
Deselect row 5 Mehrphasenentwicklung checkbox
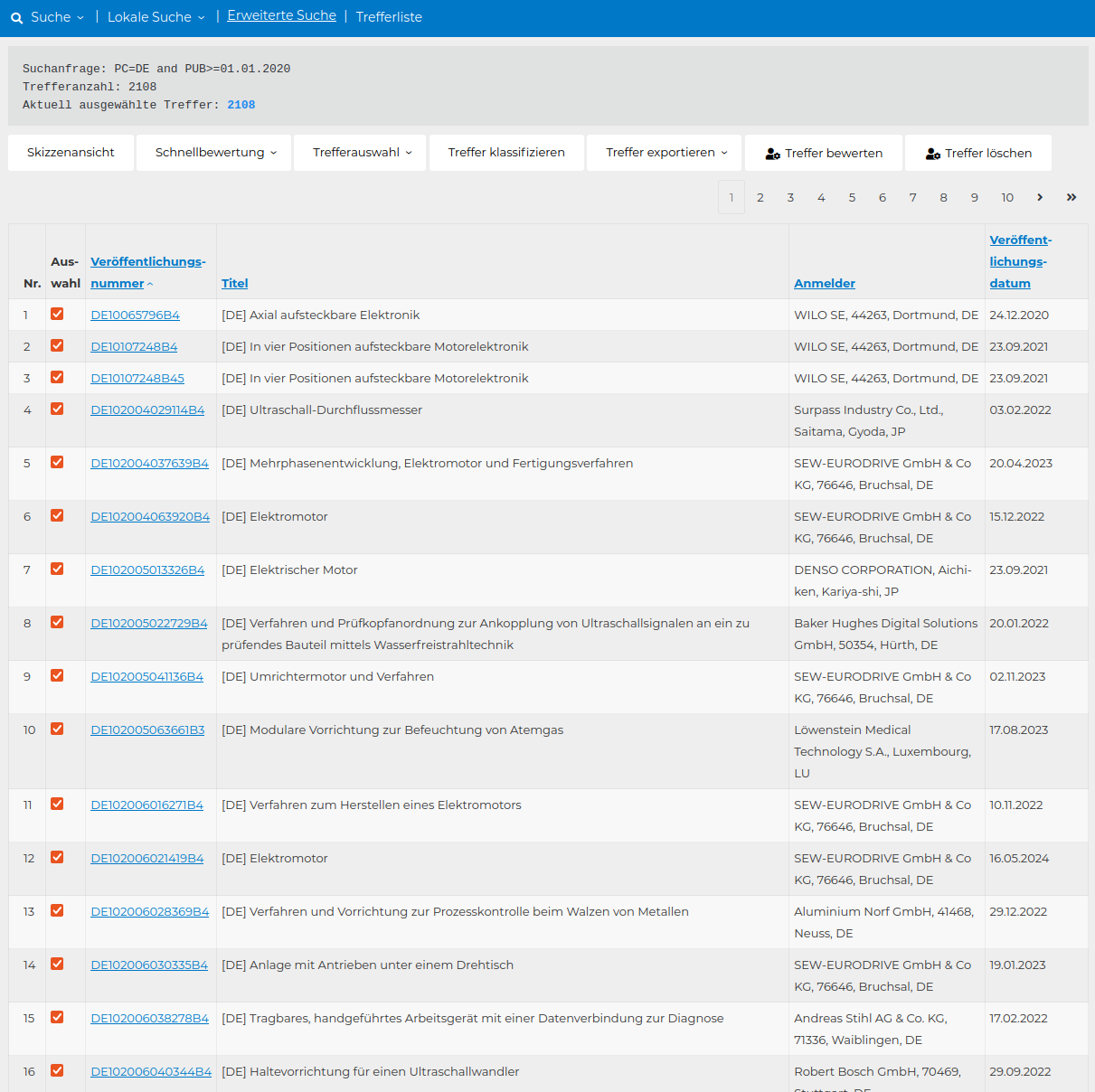tap(57, 462)
